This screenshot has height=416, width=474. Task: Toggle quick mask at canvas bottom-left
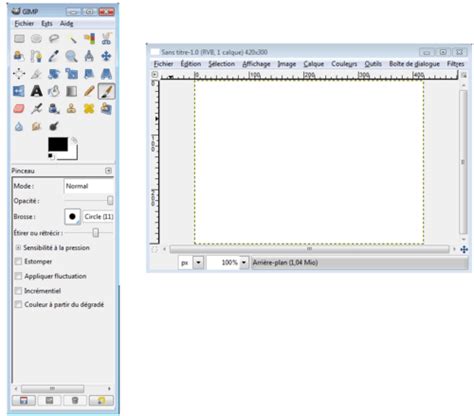154,249
